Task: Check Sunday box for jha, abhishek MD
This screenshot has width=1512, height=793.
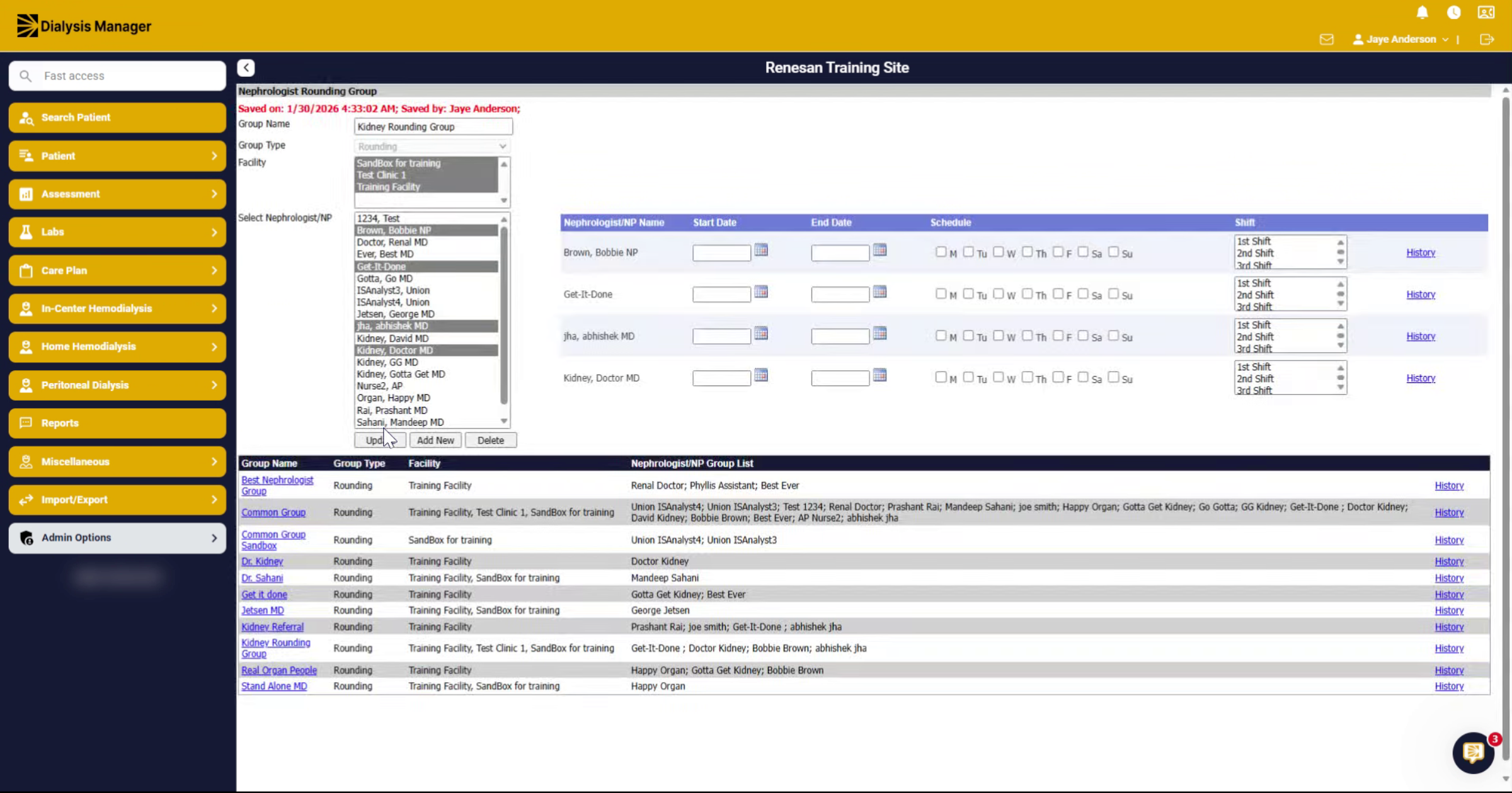Action: pyautogui.click(x=1113, y=336)
